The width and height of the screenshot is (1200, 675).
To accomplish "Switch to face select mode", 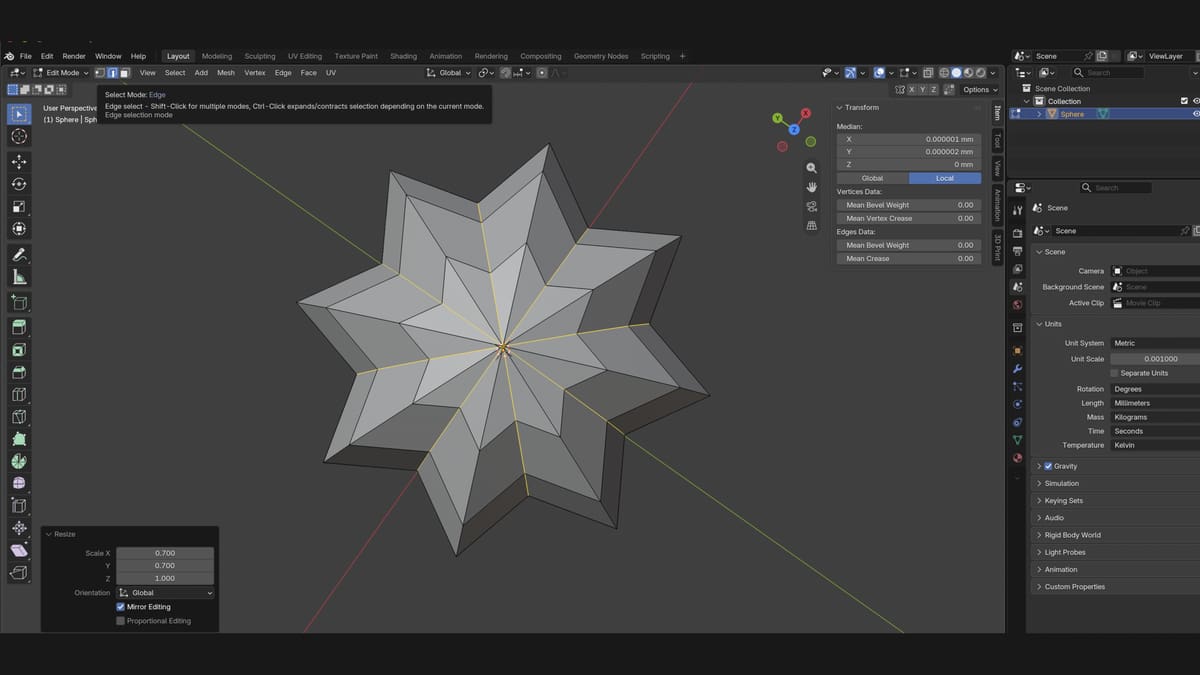I will 125,73.
